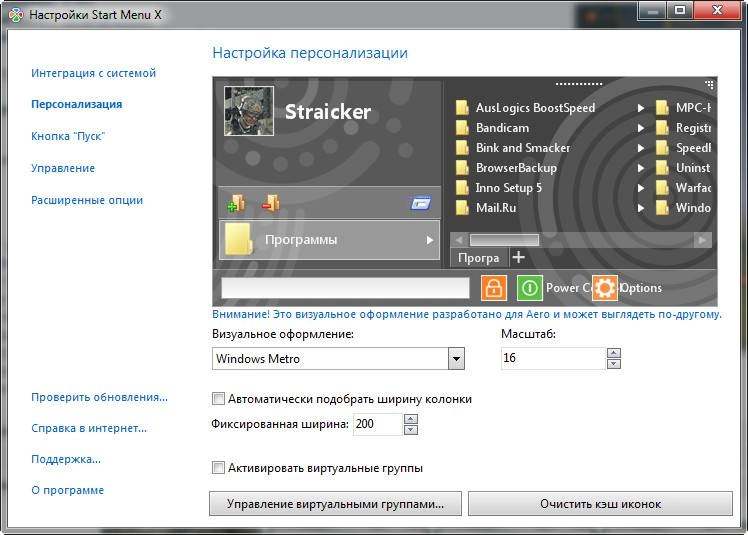Click the orange lock icon
Viewport: 748px width, 535px height.
(494, 288)
